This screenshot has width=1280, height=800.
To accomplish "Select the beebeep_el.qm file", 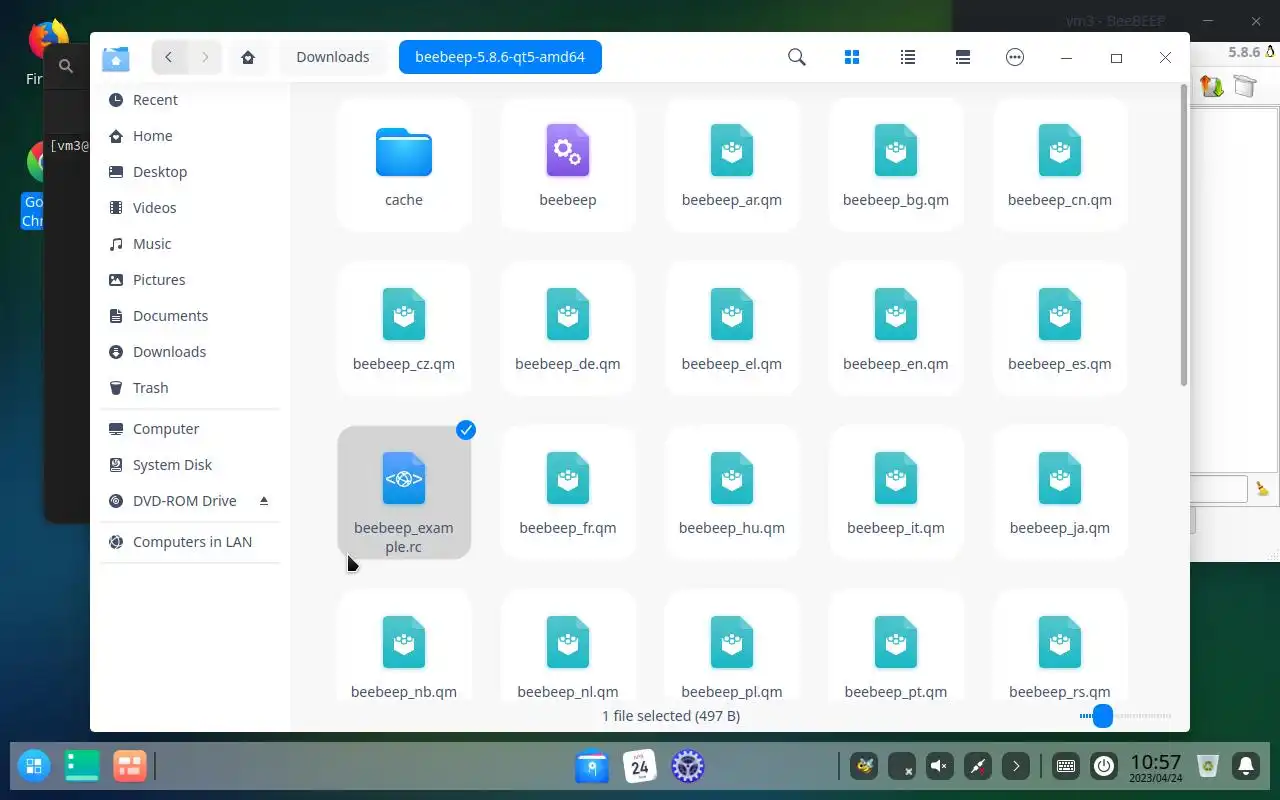I will pyautogui.click(x=732, y=329).
